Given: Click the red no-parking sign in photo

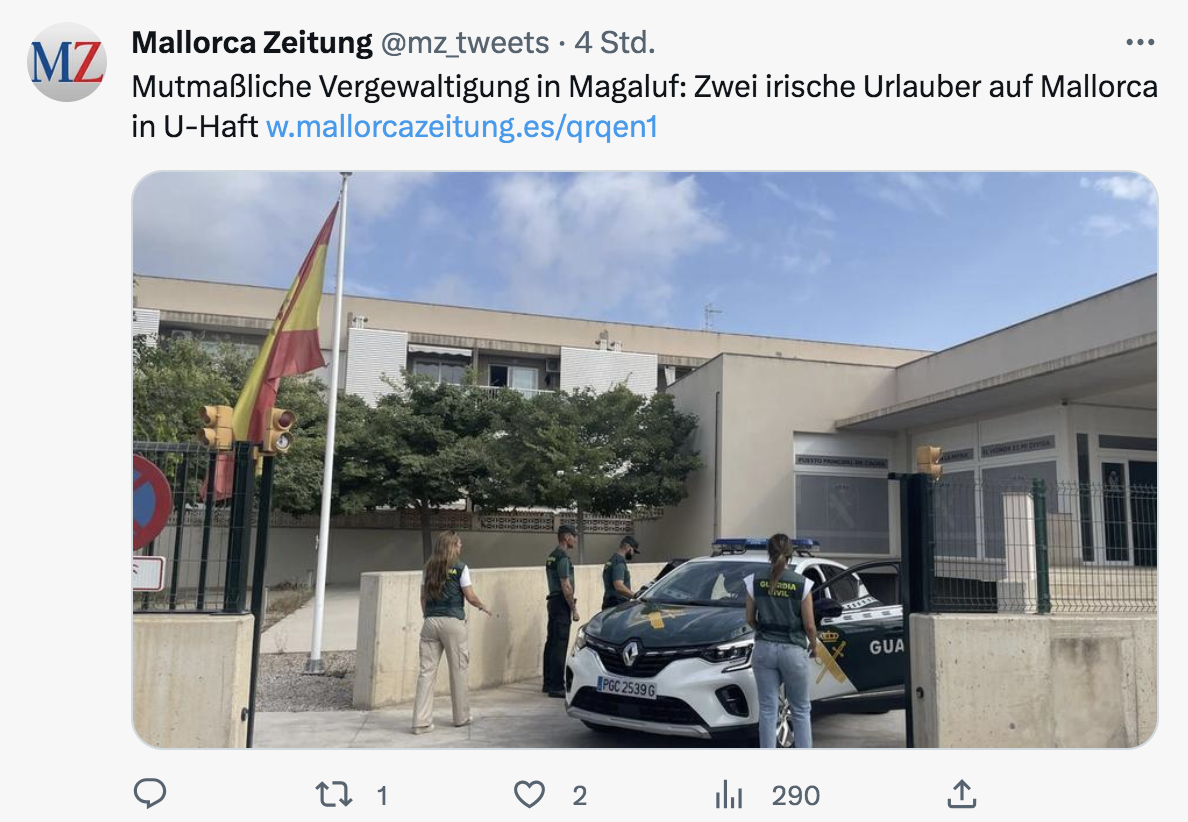Looking at the screenshot, I should (152, 502).
